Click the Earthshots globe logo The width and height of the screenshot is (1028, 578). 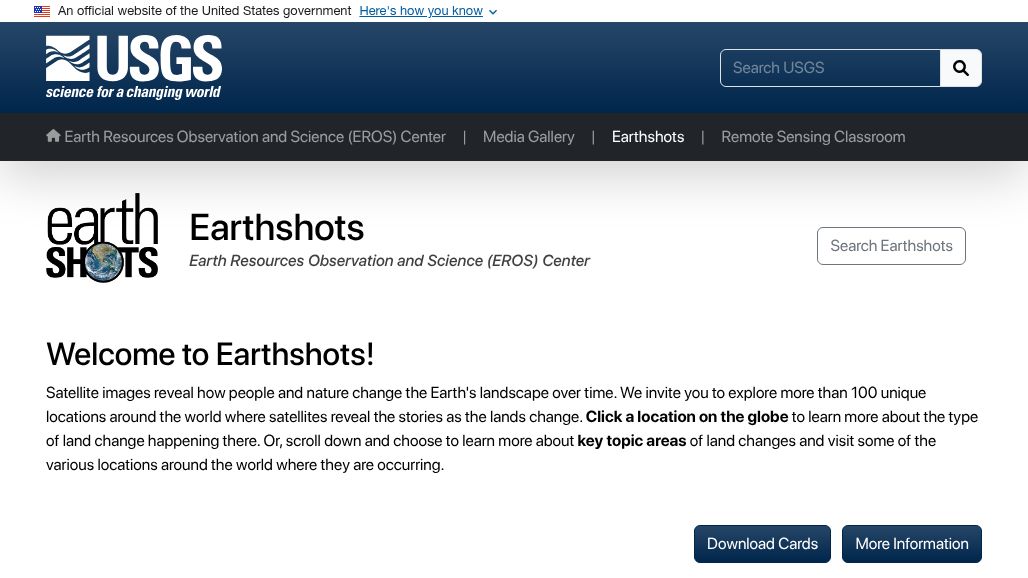[x=102, y=238]
